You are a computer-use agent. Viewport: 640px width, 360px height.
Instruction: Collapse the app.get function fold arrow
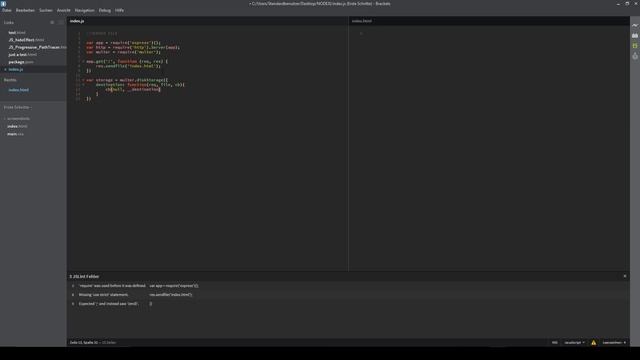click(83, 61)
